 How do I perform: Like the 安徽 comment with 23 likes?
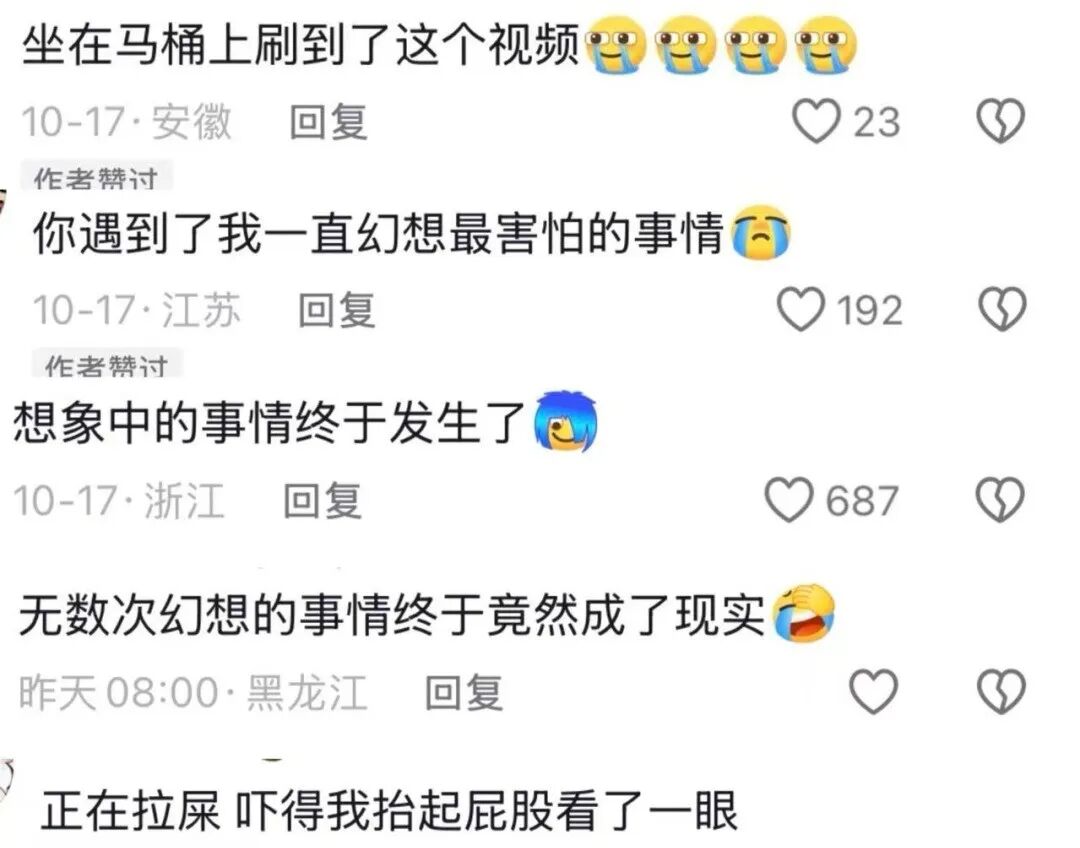click(816, 121)
